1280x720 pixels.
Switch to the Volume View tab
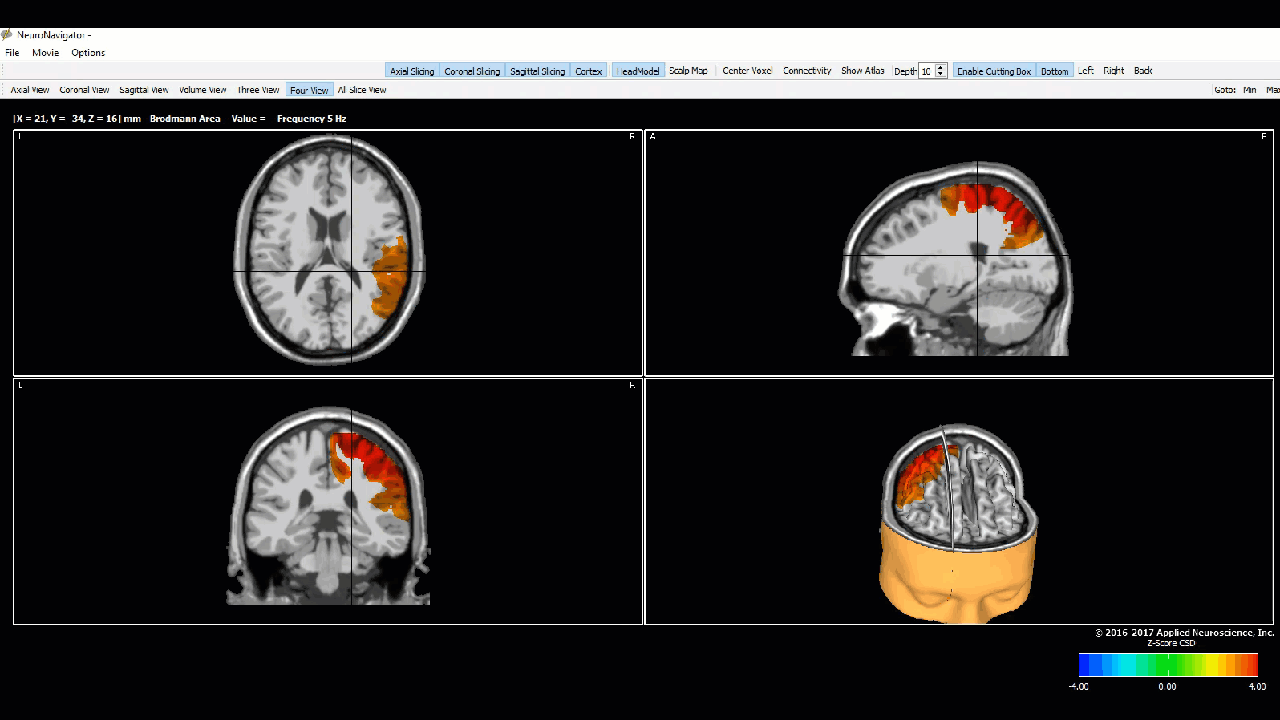point(203,90)
